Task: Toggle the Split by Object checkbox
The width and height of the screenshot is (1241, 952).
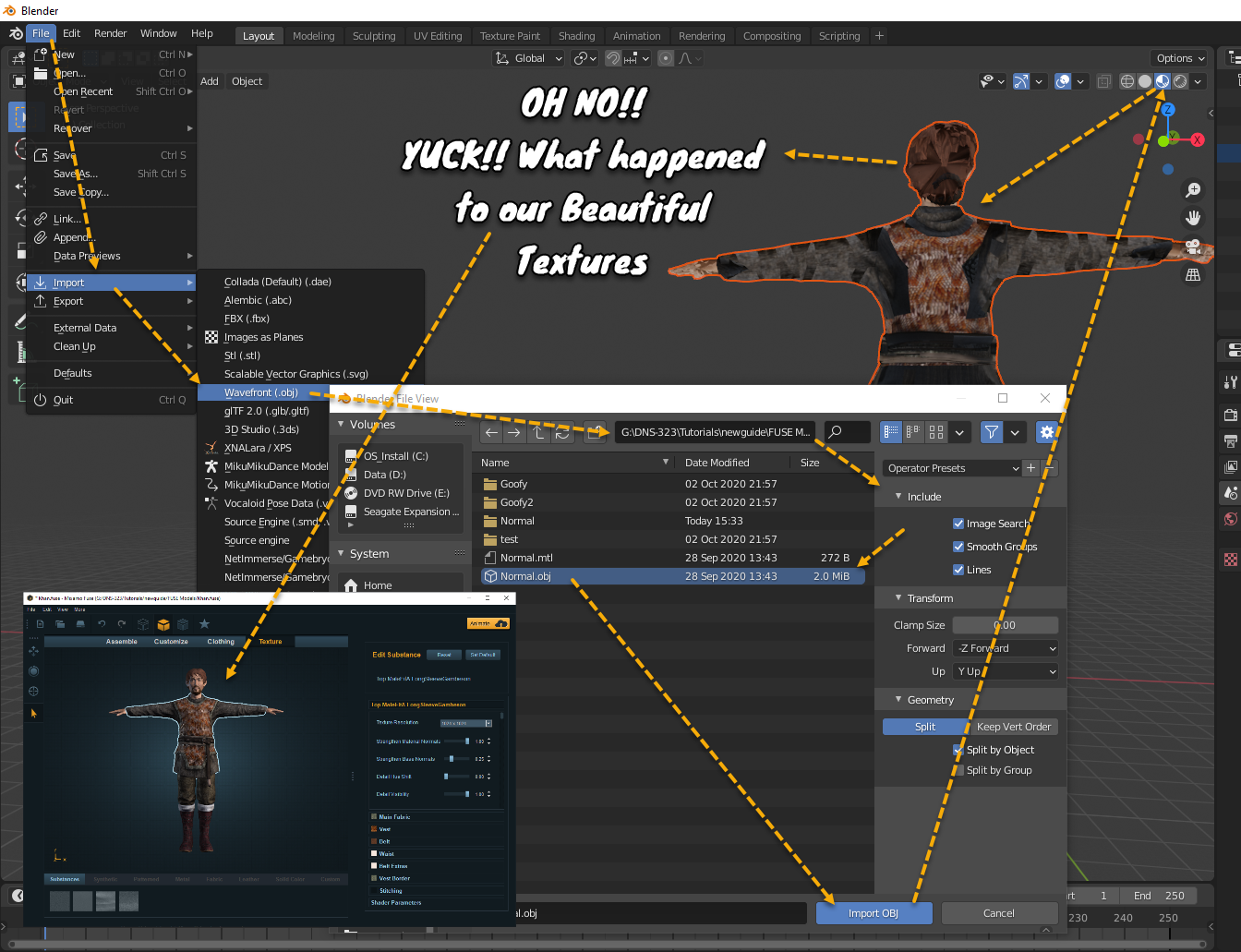Action: coord(958,750)
